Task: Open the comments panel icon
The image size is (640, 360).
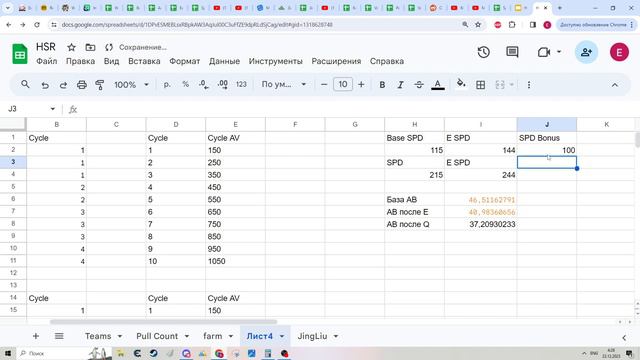Action: click(512, 52)
